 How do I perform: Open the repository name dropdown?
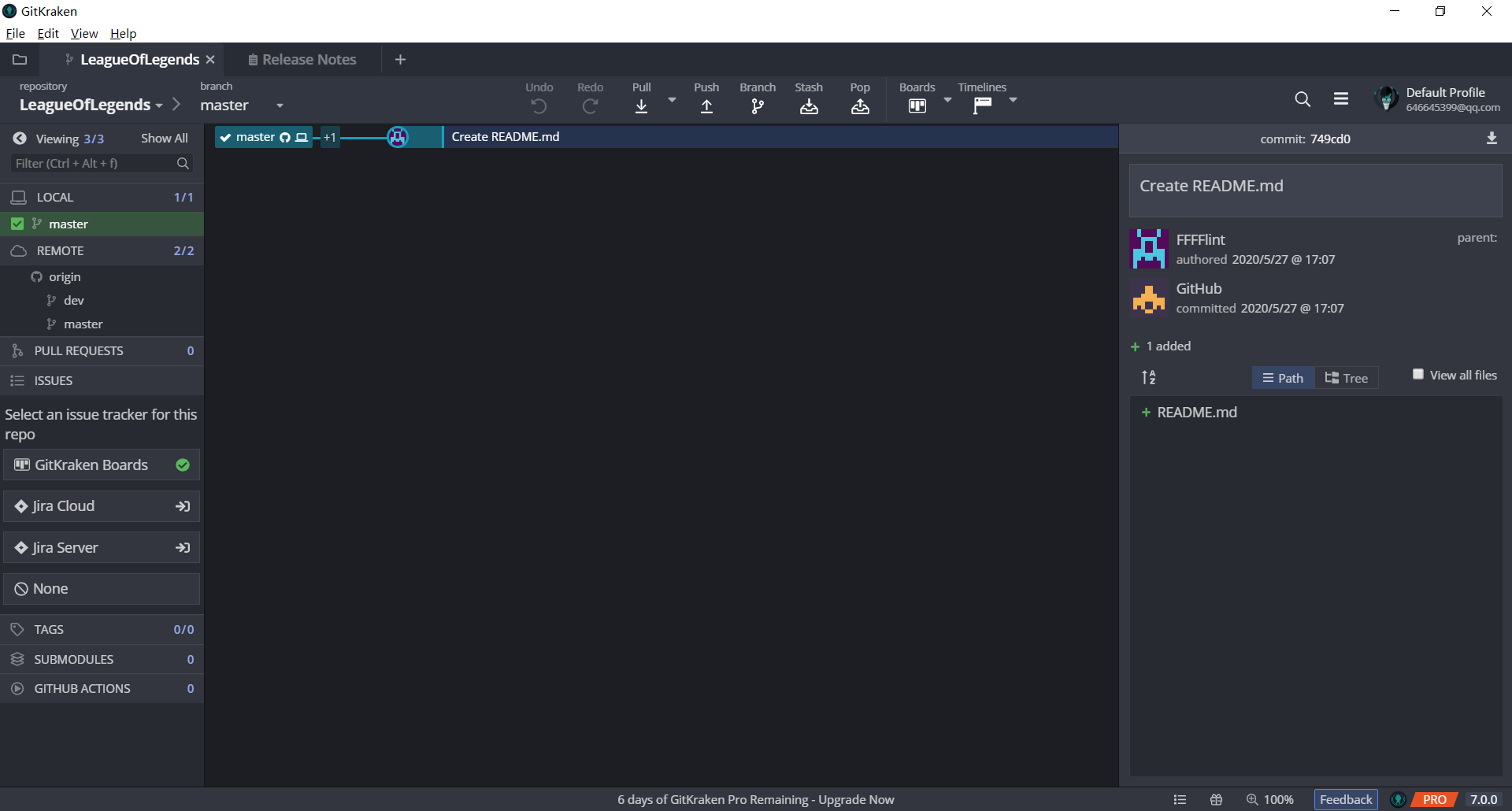159,106
